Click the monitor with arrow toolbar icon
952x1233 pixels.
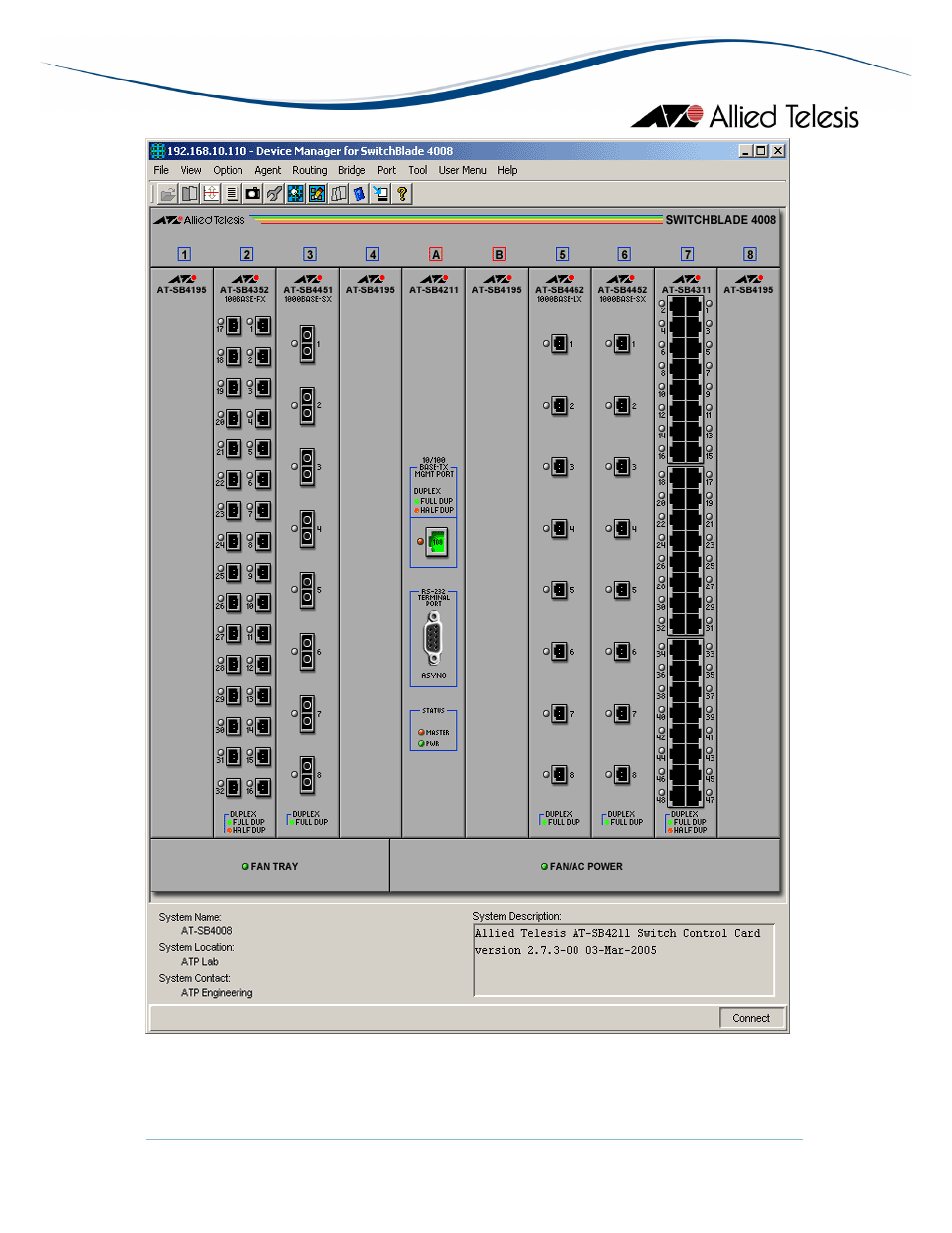click(x=381, y=194)
